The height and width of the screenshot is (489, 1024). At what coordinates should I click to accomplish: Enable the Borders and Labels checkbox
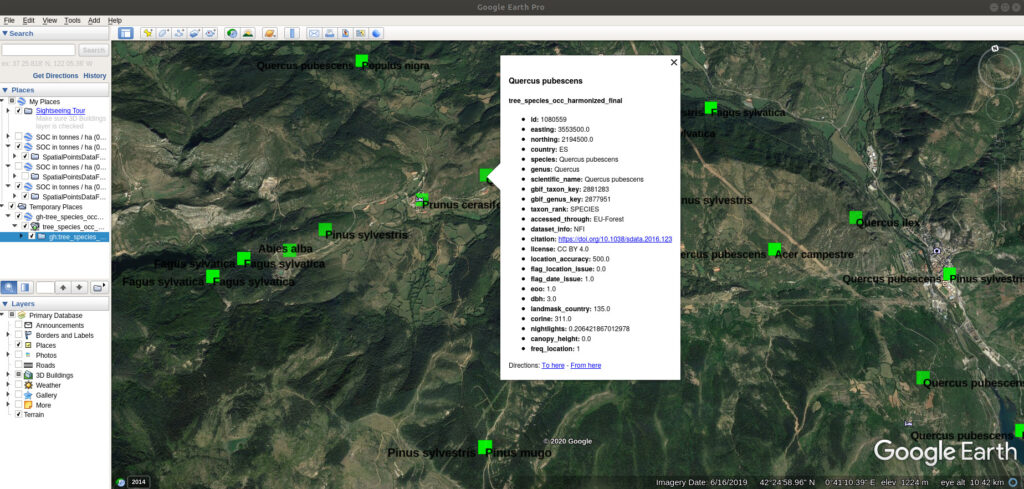pos(18,335)
